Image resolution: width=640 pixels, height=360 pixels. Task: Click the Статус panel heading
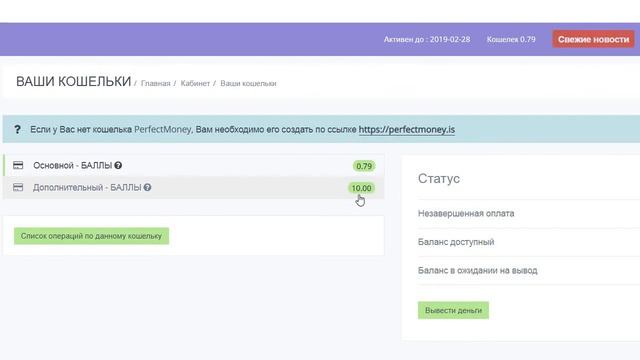coord(439,178)
